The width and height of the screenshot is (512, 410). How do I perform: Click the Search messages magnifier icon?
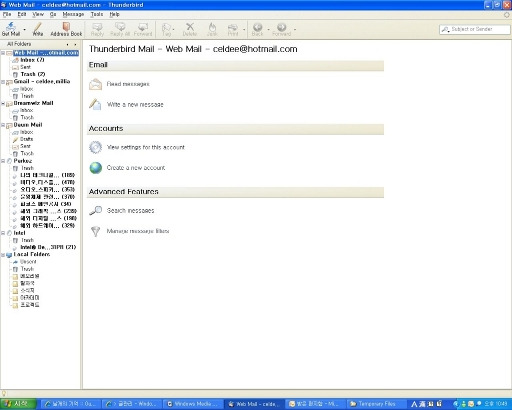click(x=95, y=211)
